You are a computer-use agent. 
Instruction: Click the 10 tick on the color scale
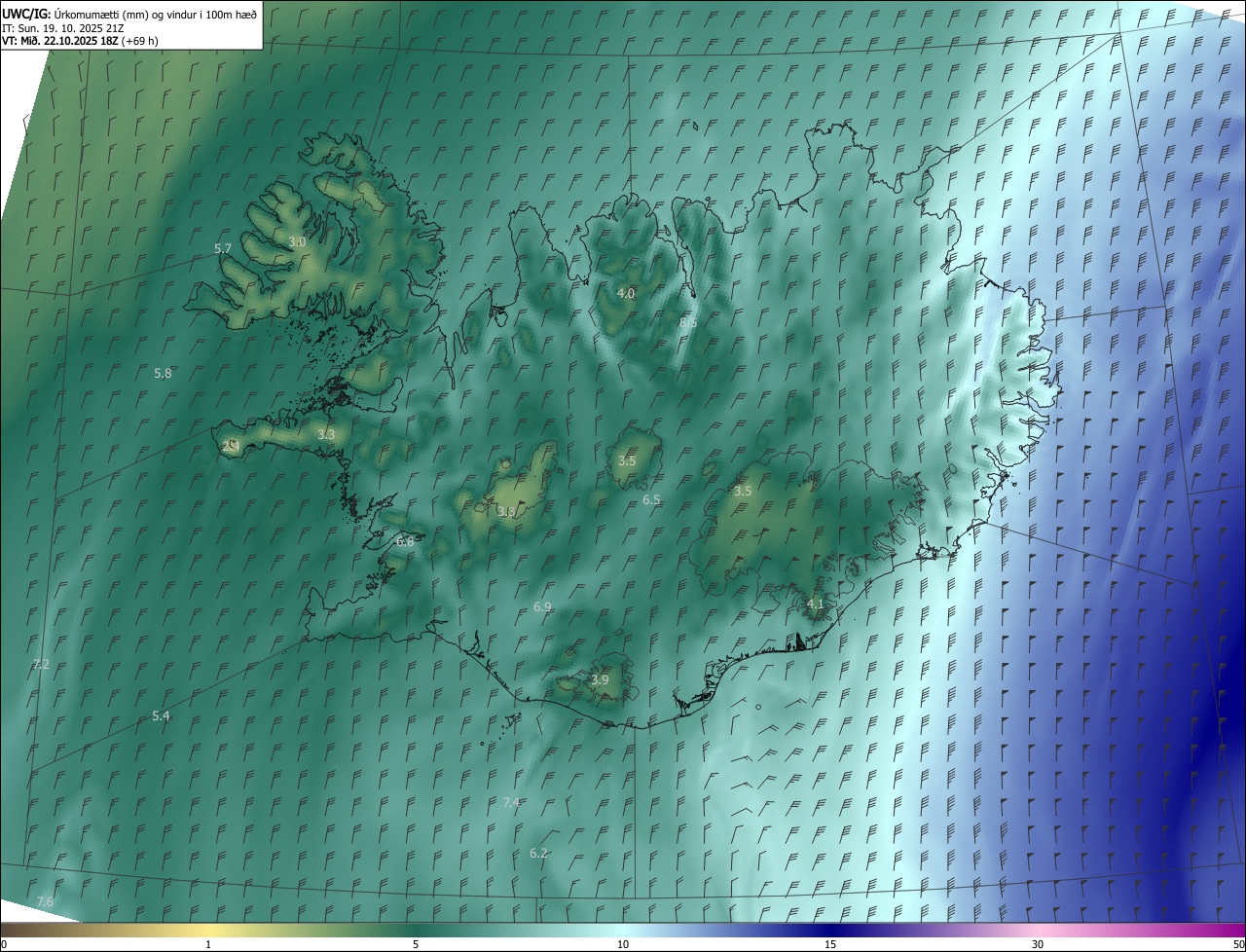(x=623, y=944)
